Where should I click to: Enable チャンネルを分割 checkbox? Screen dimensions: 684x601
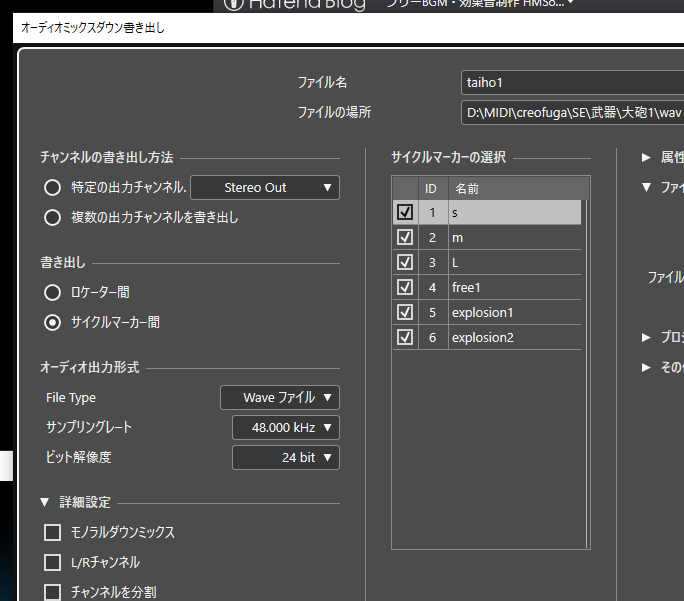tap(52, 592)
